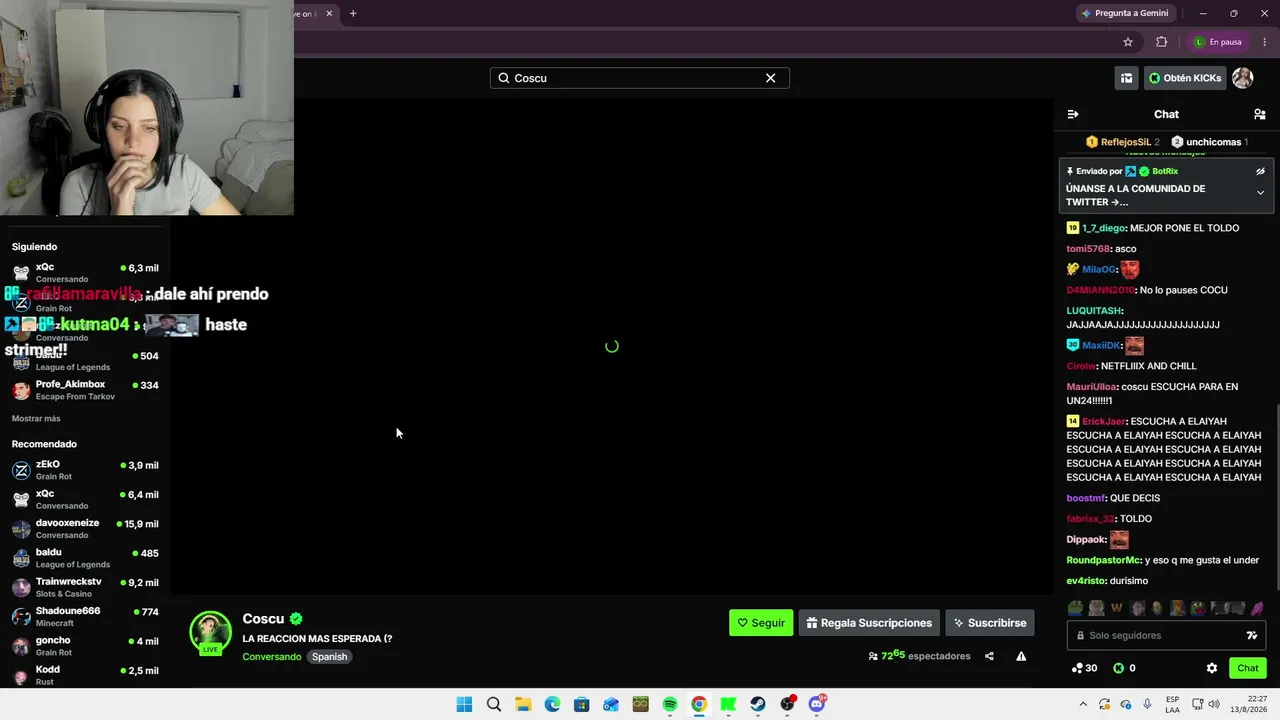Image resolution: width=1280 pixels, height=720 pixels.
Task: Open Kodd channel in sidebar
Action: point(85,675)
